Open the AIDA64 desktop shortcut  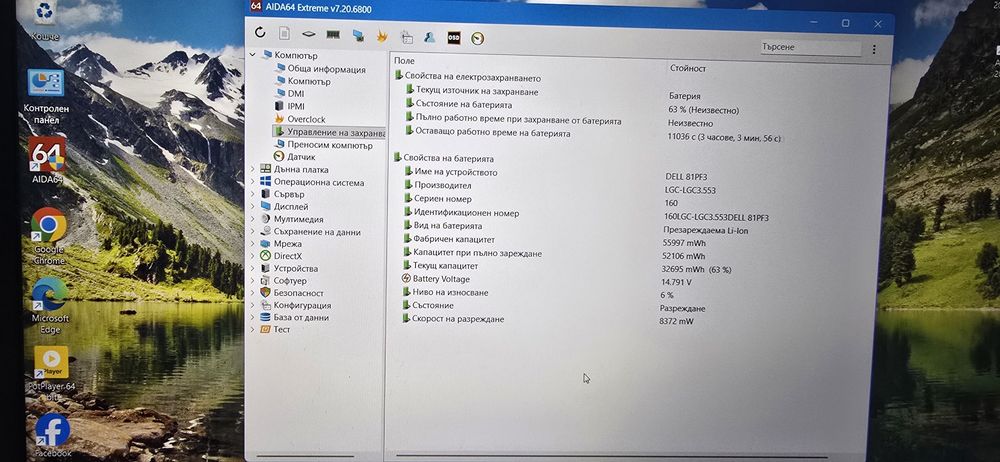(47, 160)
